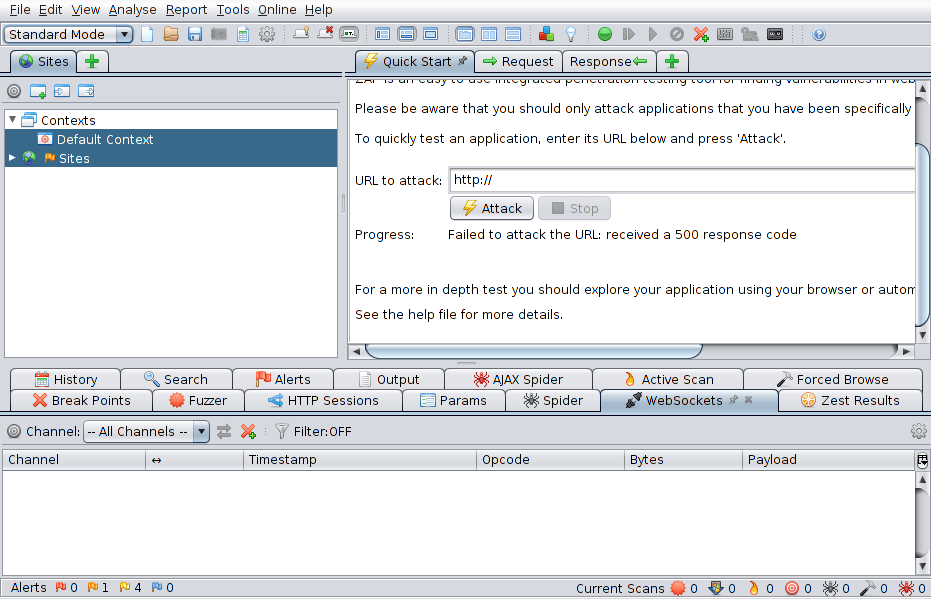The image size is (931, 599).
Task: Open the Analyse menu
Action: coord(131,9)
